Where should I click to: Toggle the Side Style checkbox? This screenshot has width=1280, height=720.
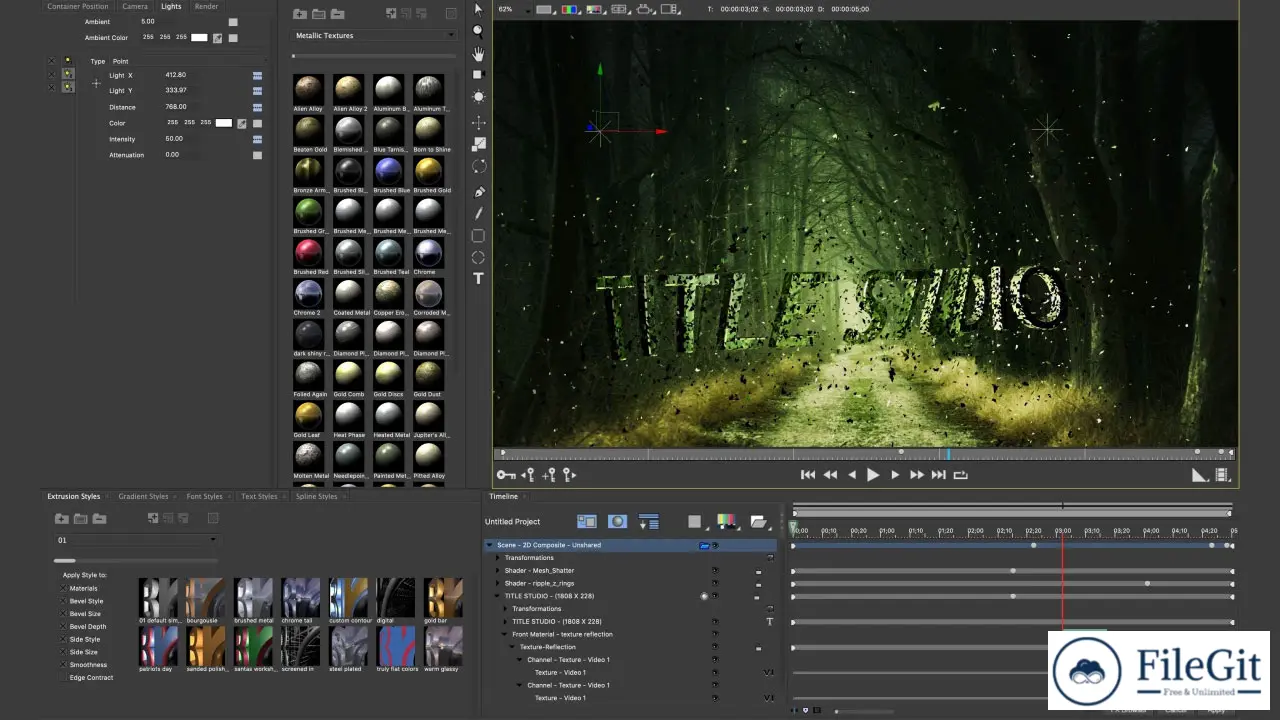coord(65,639)
